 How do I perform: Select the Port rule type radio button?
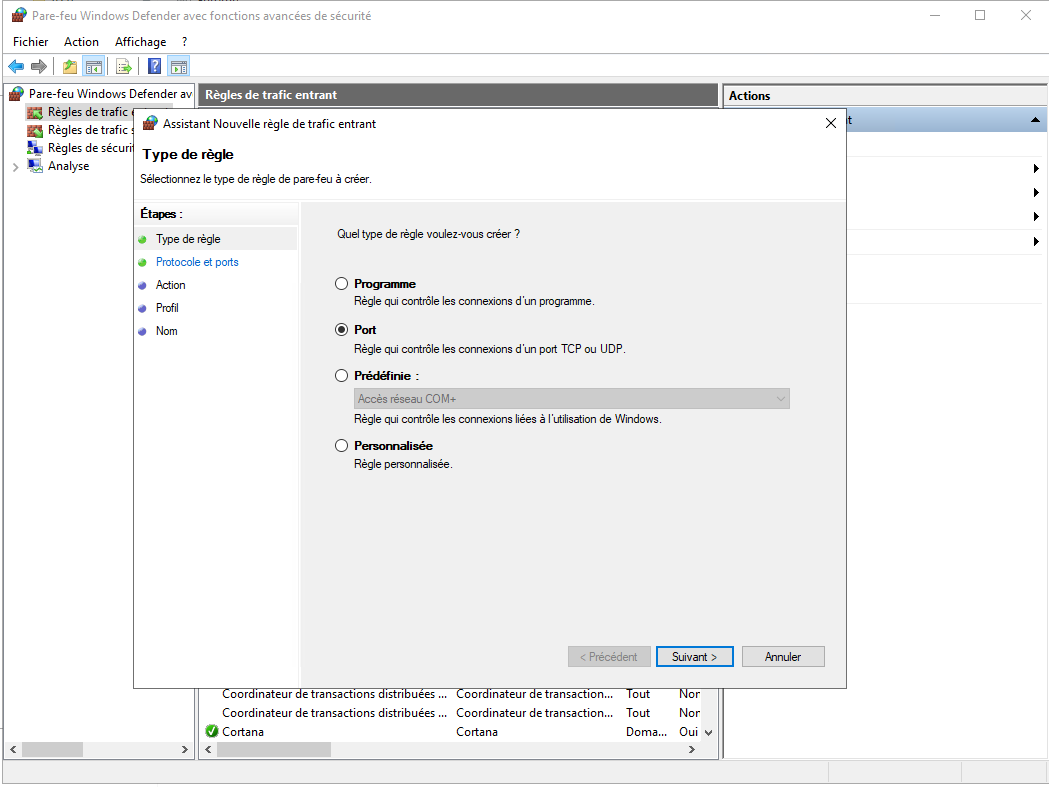[x=341, y=330]
